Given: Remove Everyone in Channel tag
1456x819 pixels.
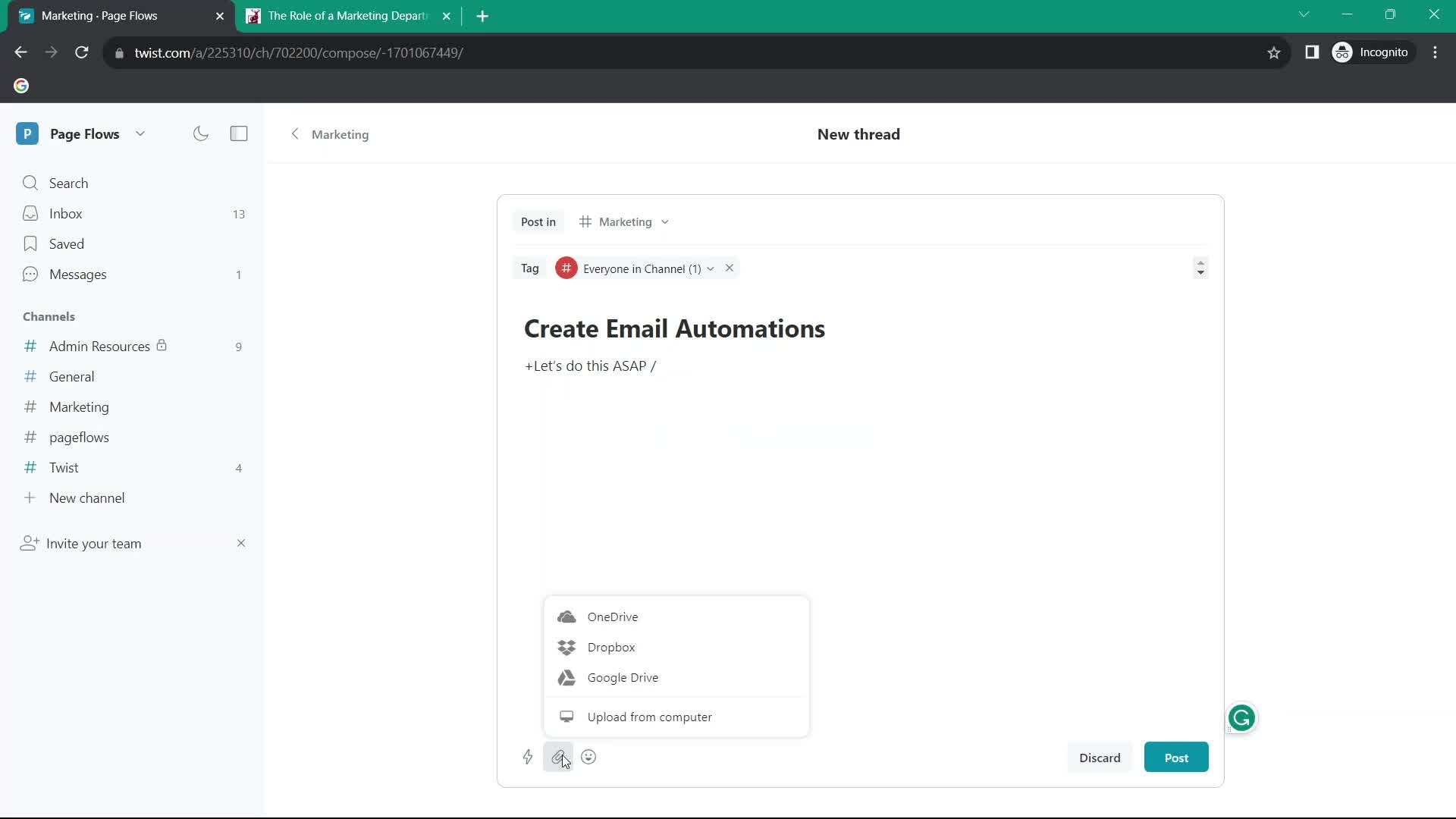Looking at the screenshot, I should pos(730,268).
